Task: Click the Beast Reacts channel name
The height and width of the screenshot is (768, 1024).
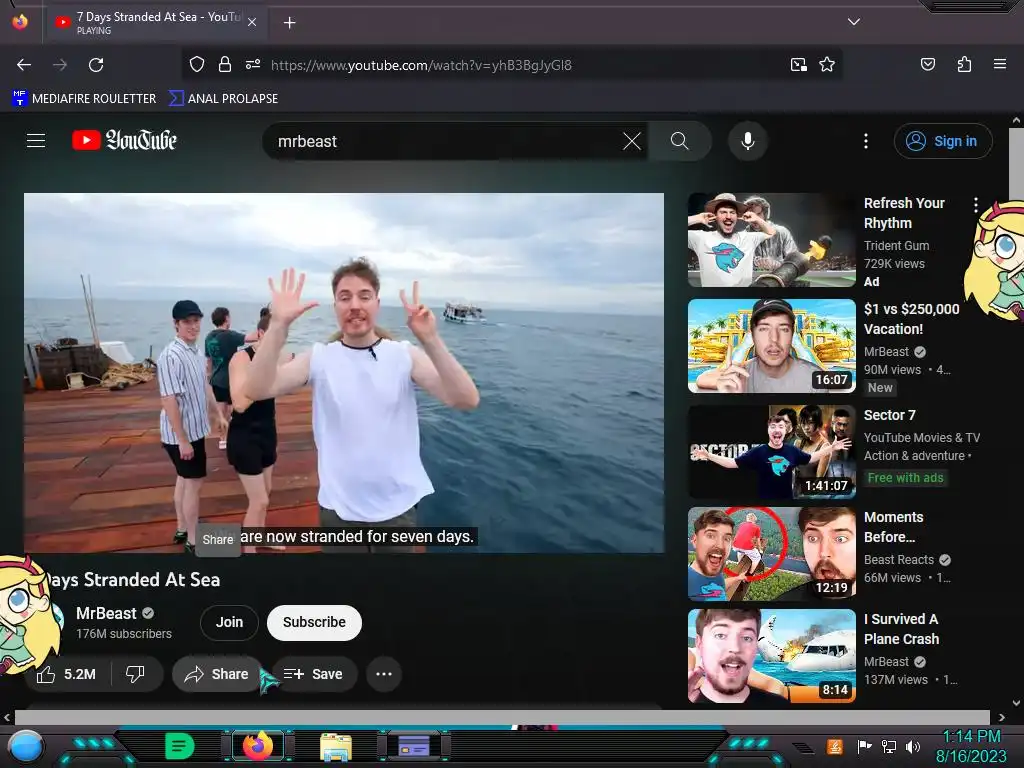Action: [899, 560]
